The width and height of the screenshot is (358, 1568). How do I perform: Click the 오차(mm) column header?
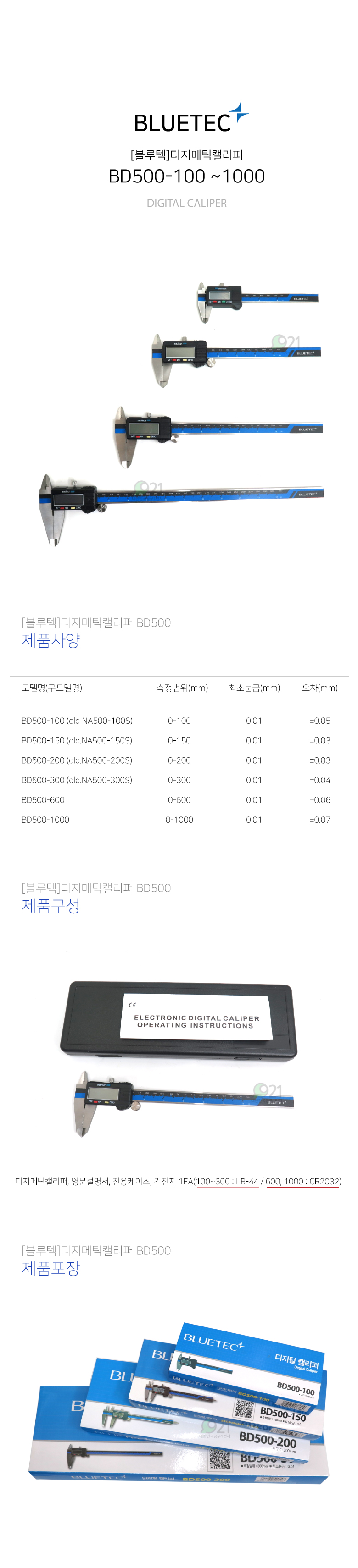tap(320, 688)
